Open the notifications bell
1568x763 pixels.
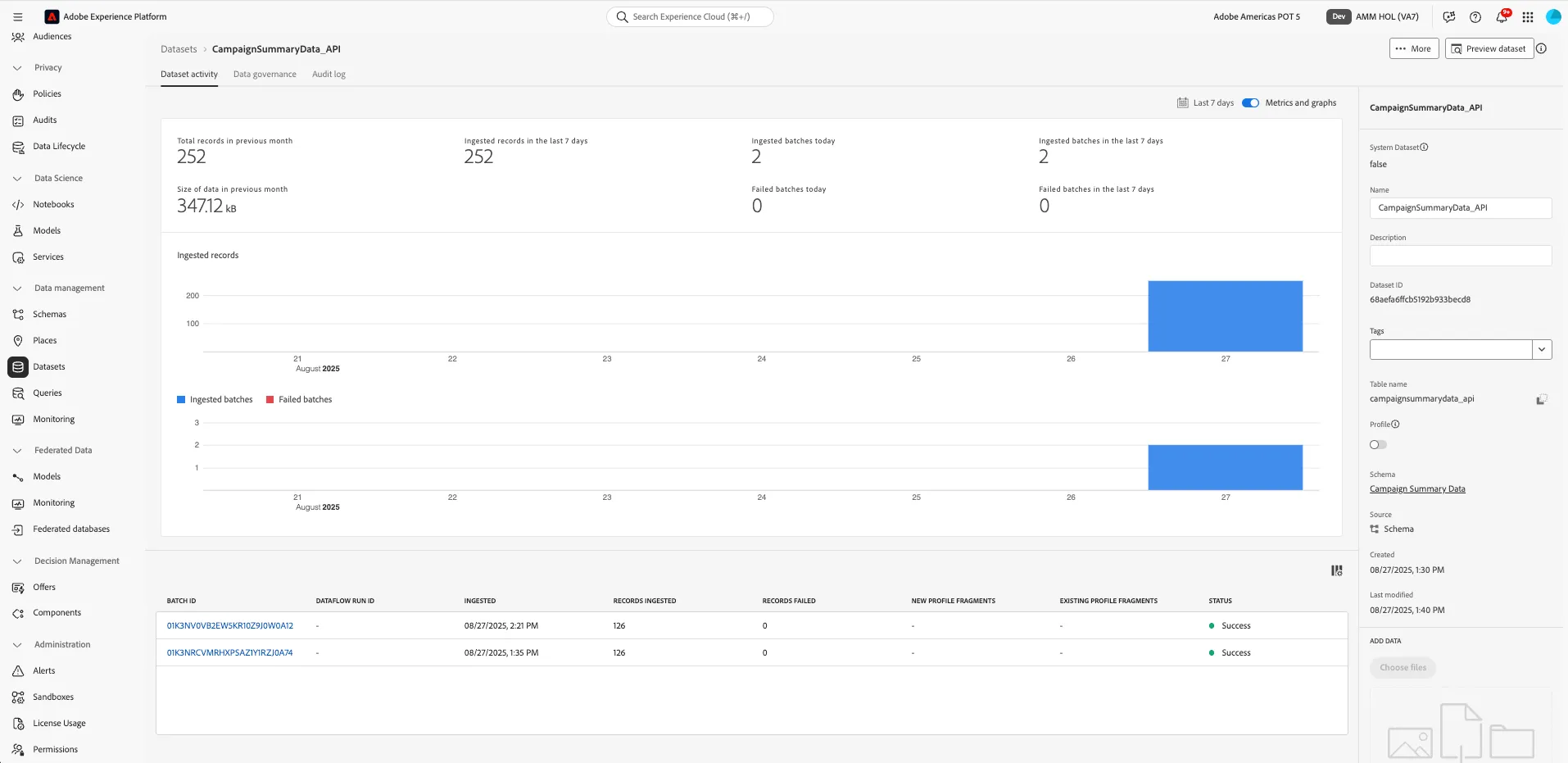pyautogui.click(x=1502, y=16)
